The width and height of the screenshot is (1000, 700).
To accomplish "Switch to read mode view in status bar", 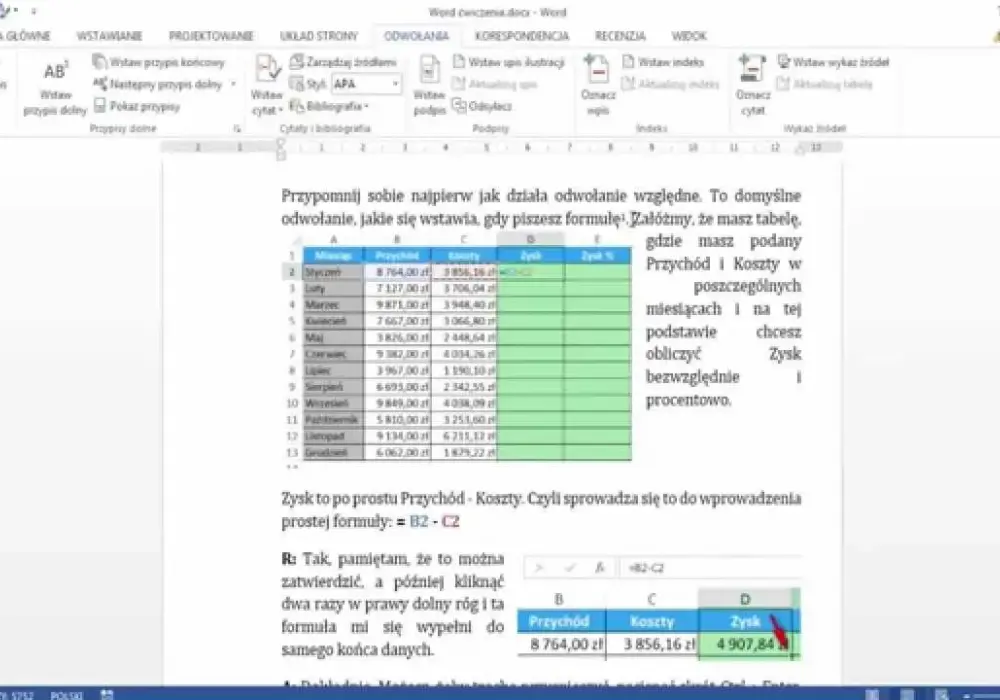I will click(872, 695).
